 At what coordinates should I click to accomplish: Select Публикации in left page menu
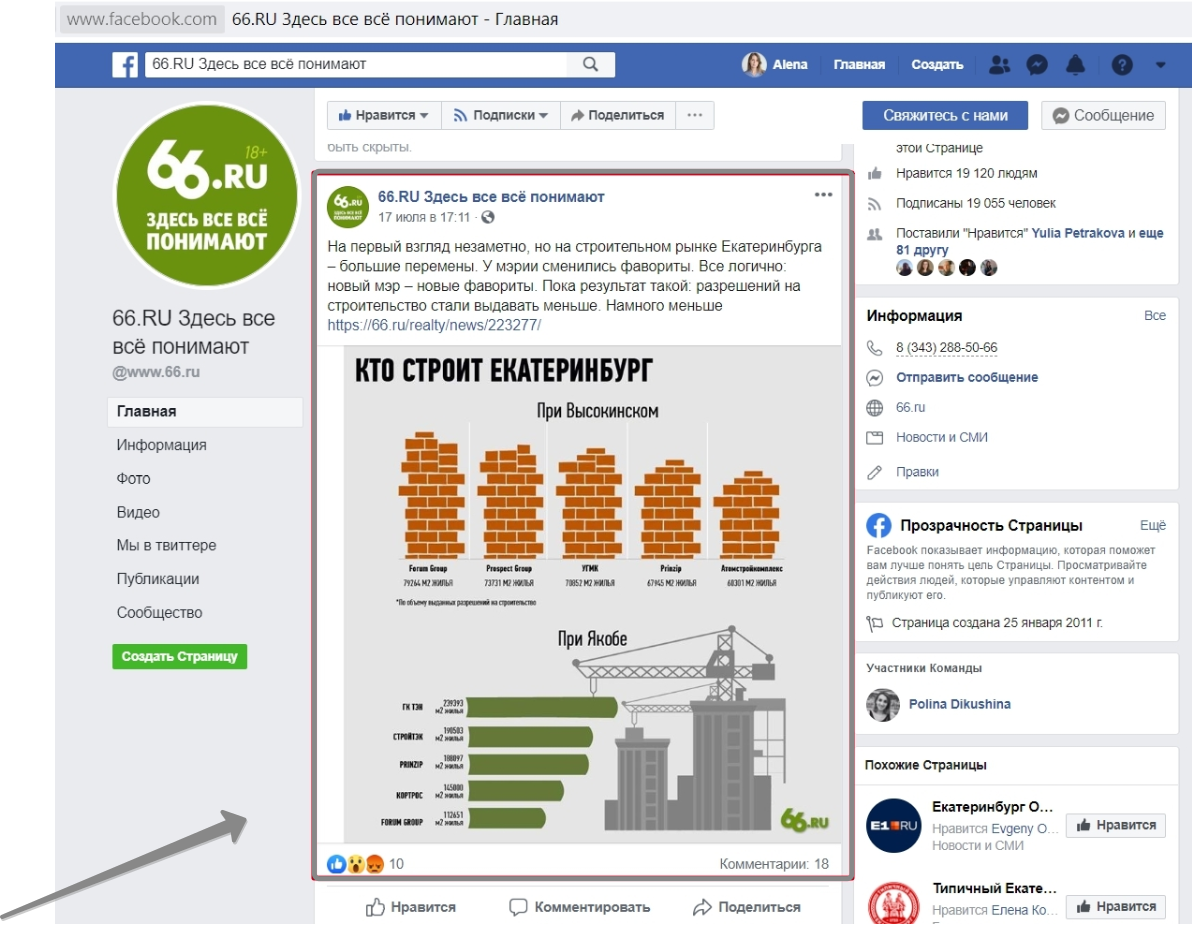157,579
